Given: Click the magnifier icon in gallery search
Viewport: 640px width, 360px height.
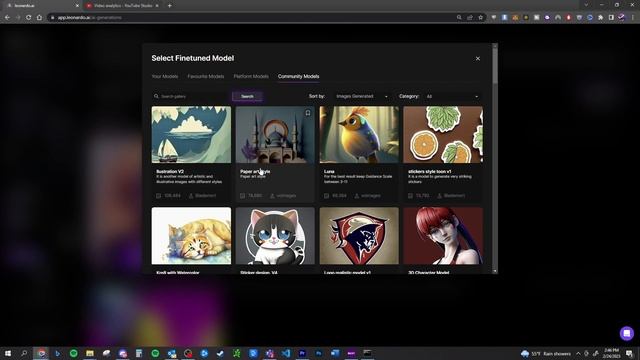Looking at the screenshot, I should (156, 96).
